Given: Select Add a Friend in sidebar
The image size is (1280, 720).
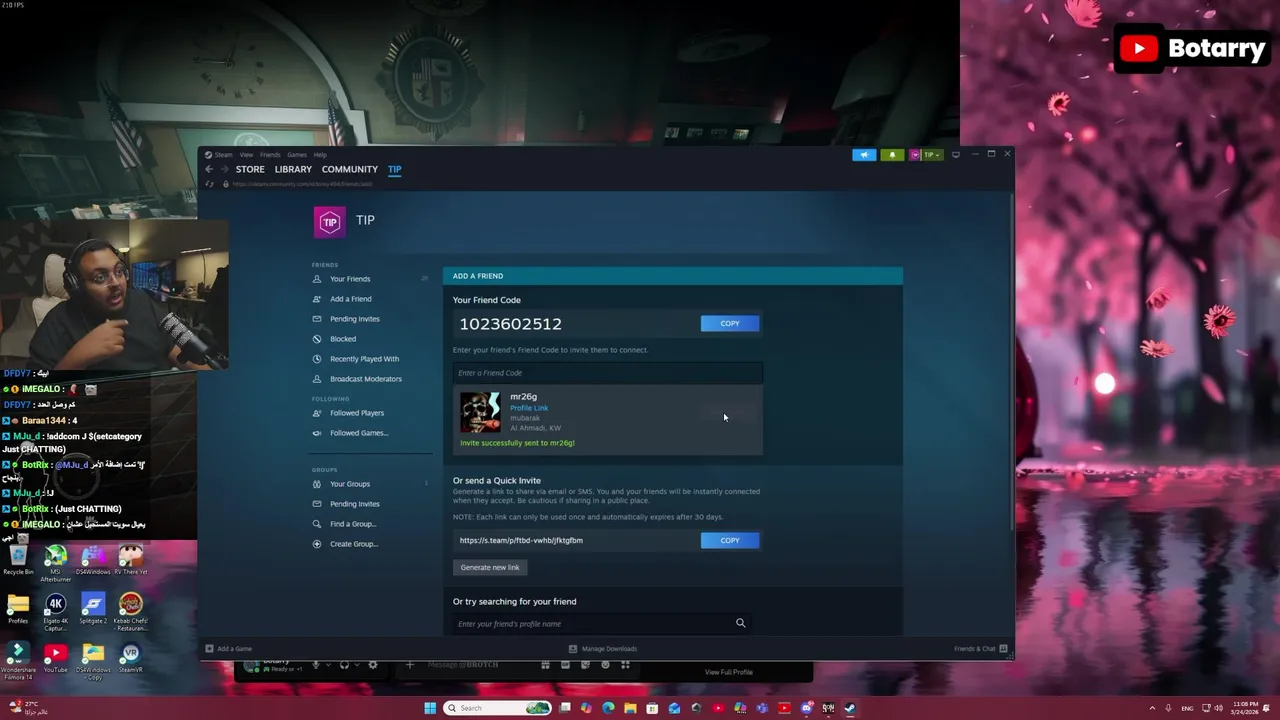Looking at the screenshot, I should (x=350, y=299).
